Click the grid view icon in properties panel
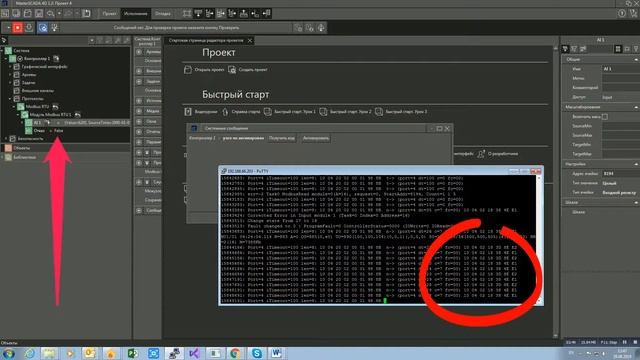640x360 pixels. [x=618, y=49]
